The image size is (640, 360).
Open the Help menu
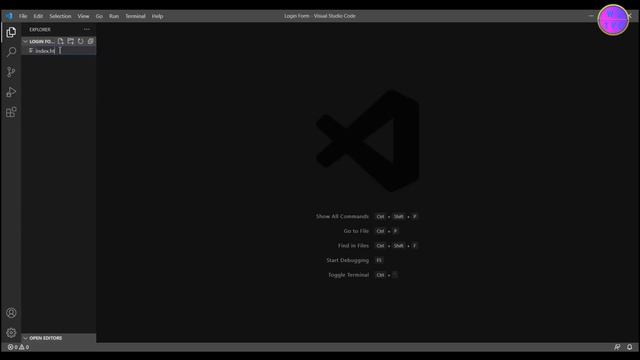point(157,16)
